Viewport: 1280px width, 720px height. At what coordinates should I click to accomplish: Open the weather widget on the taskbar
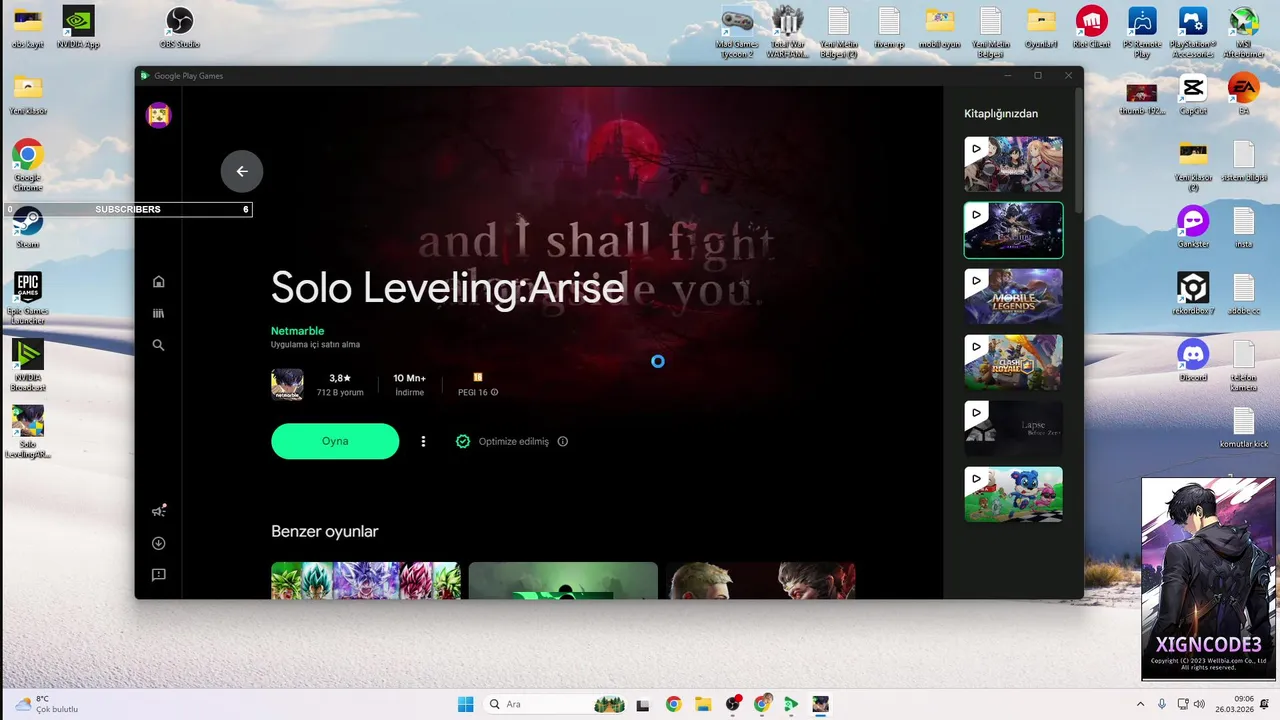(x=46, y=704)
